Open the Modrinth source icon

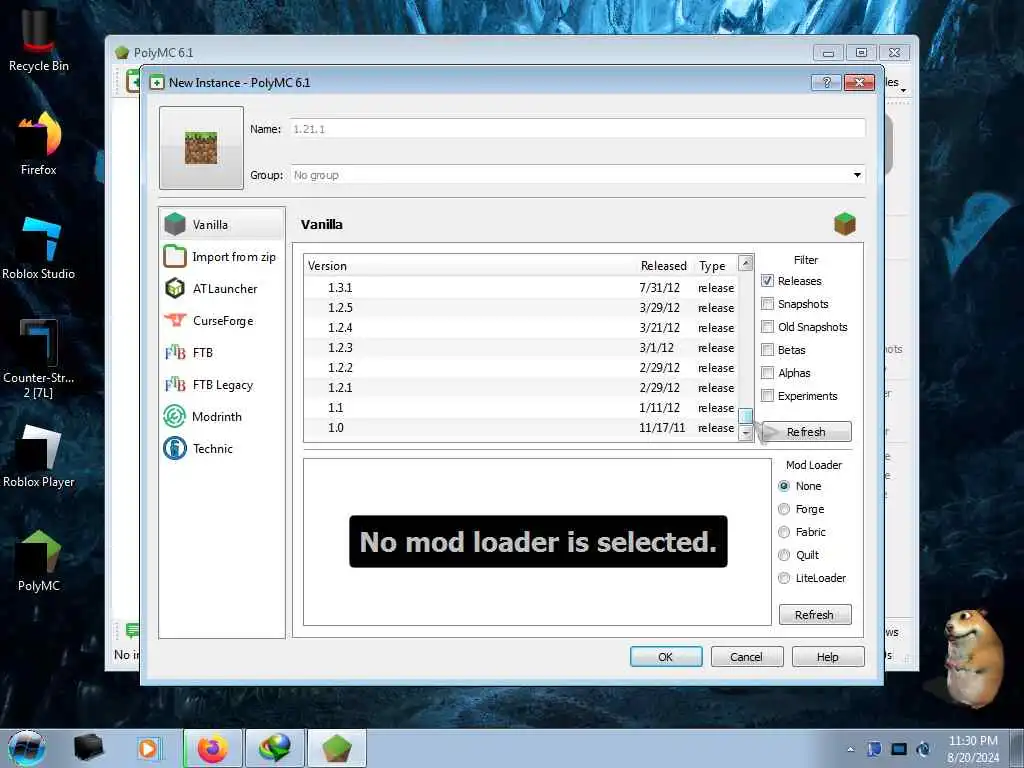175,417
